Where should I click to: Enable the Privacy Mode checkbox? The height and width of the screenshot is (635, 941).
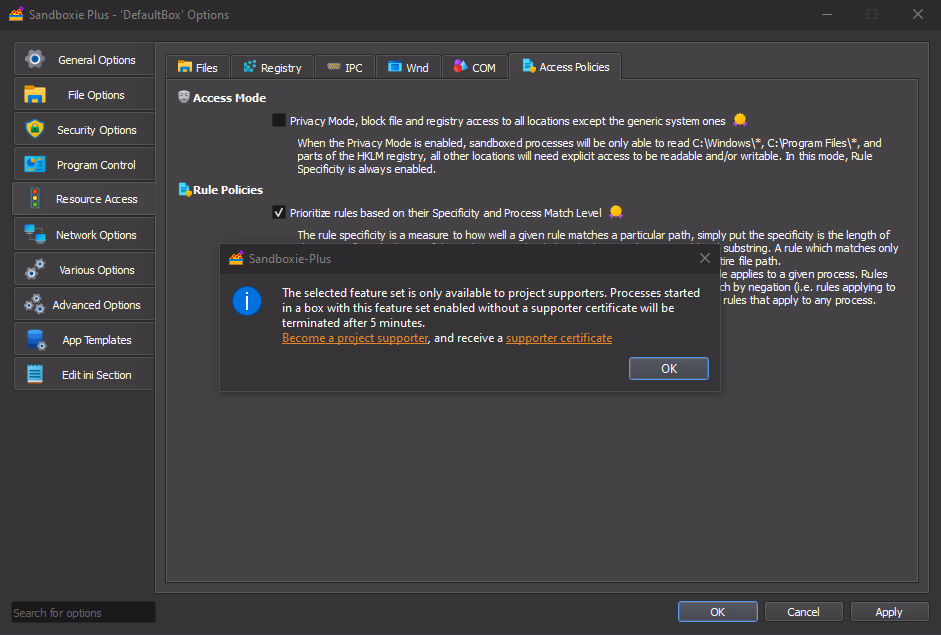pos(278,120)
